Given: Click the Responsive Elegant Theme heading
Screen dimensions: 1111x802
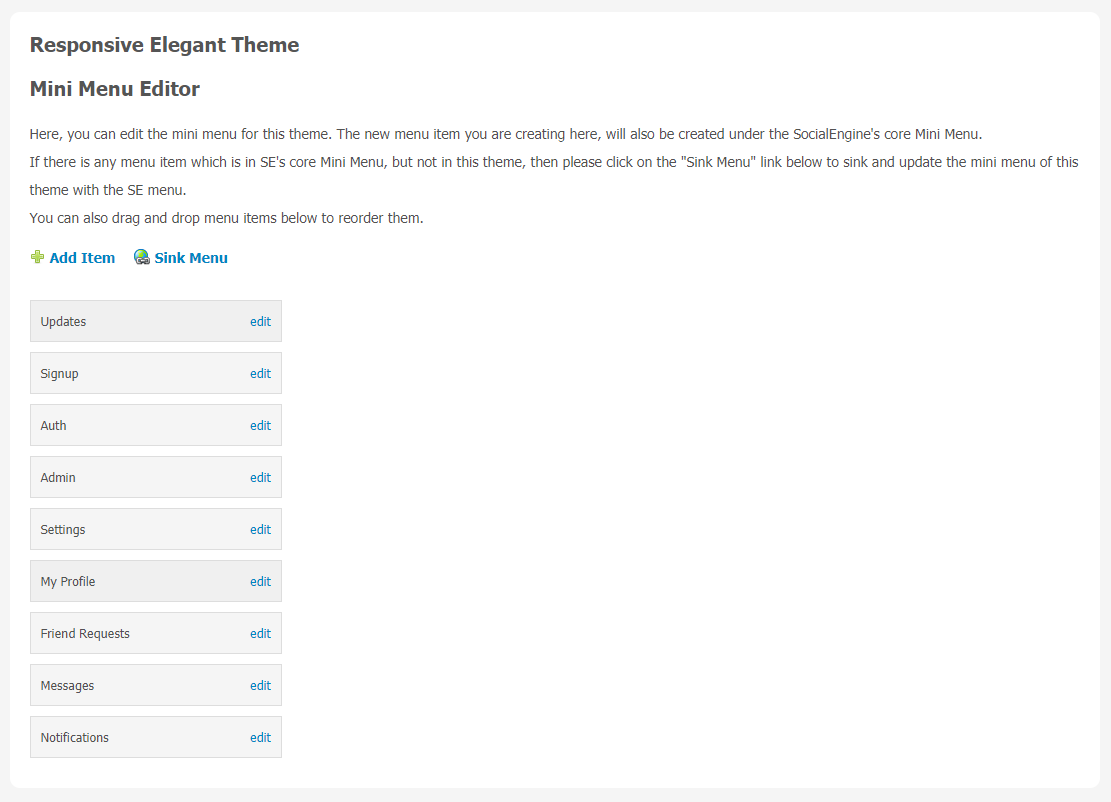Looking at the screenshot, I should coord(164,45).
